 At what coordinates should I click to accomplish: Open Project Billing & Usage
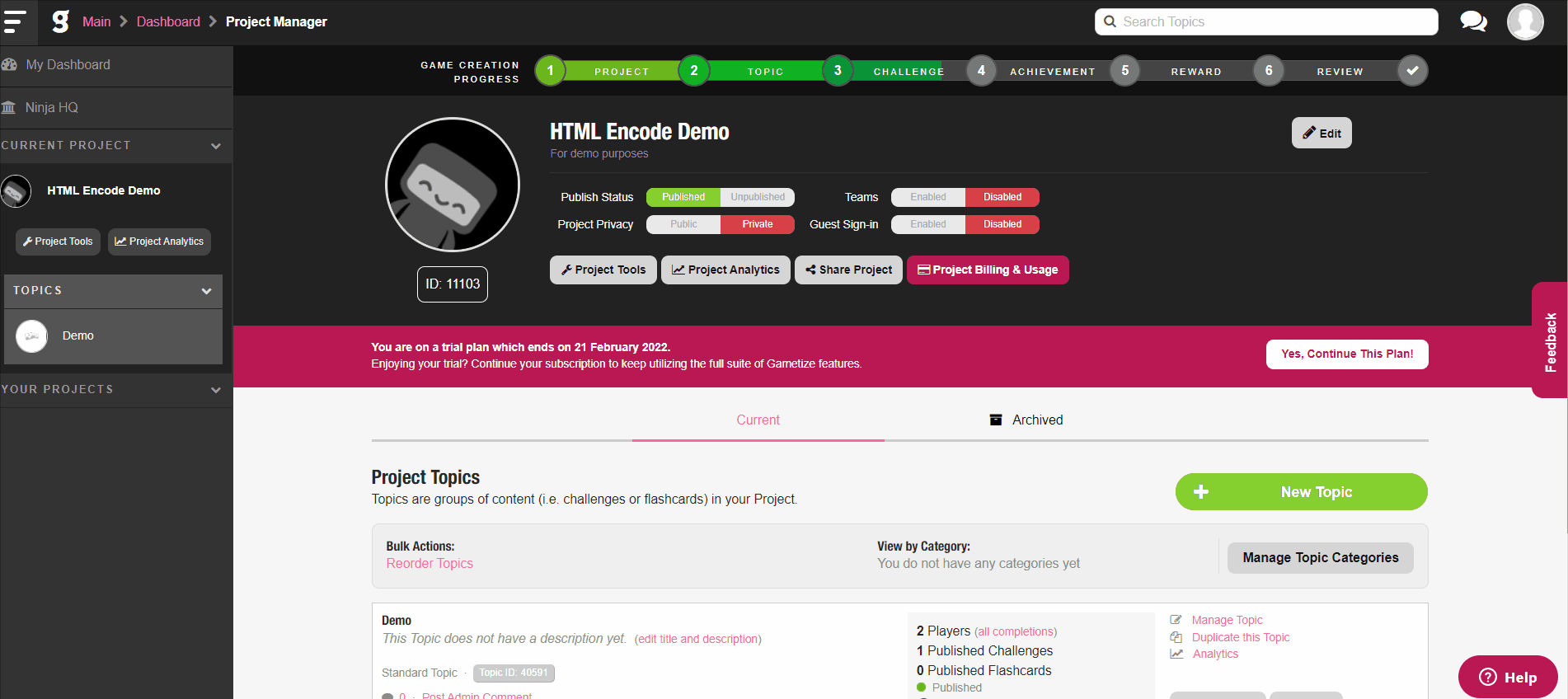(x=988, y=270)
